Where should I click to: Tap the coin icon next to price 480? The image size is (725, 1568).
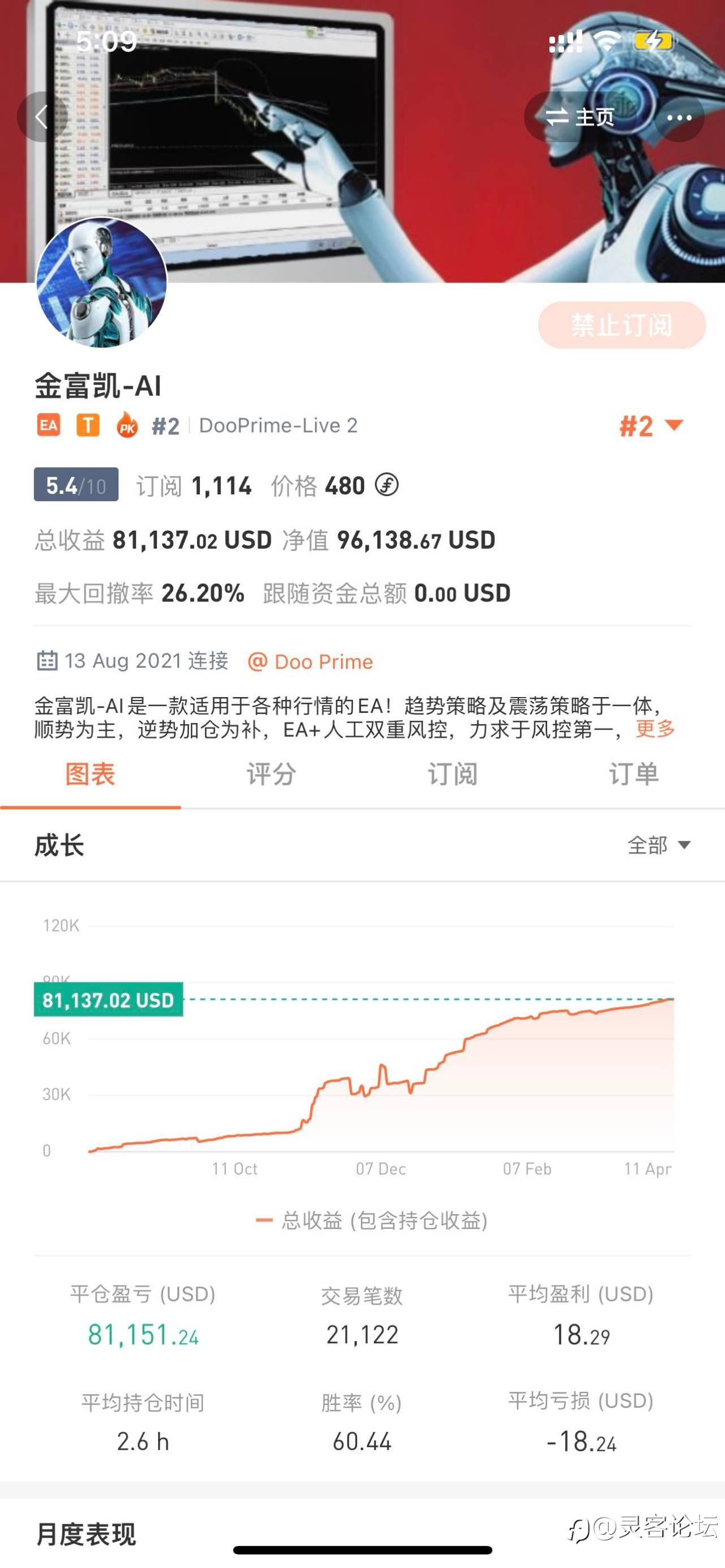[386, 485]
